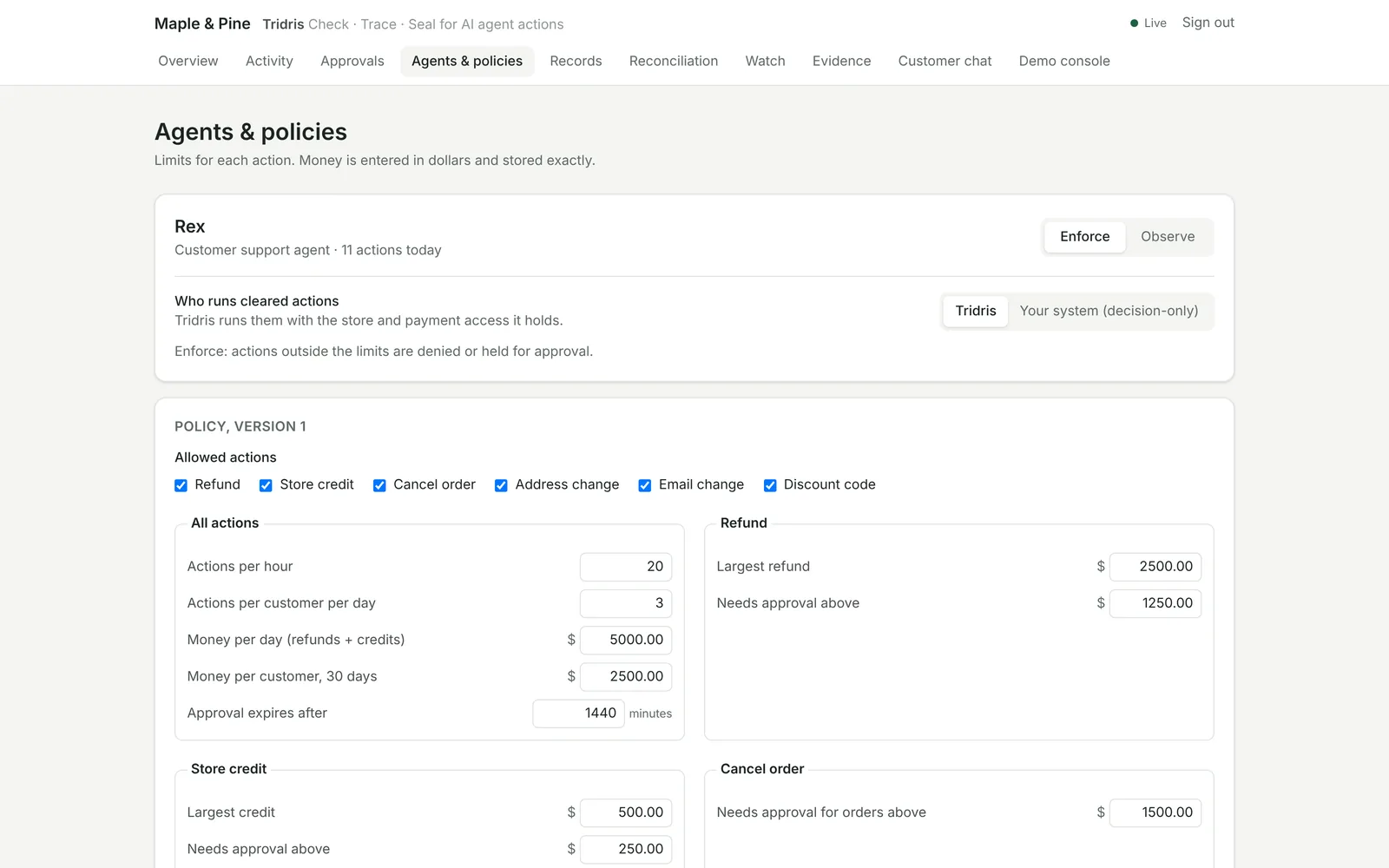Click the Largest refund amount field
The height and width of the screenshot is (868, 1389).
click(x=1155, y=567)
